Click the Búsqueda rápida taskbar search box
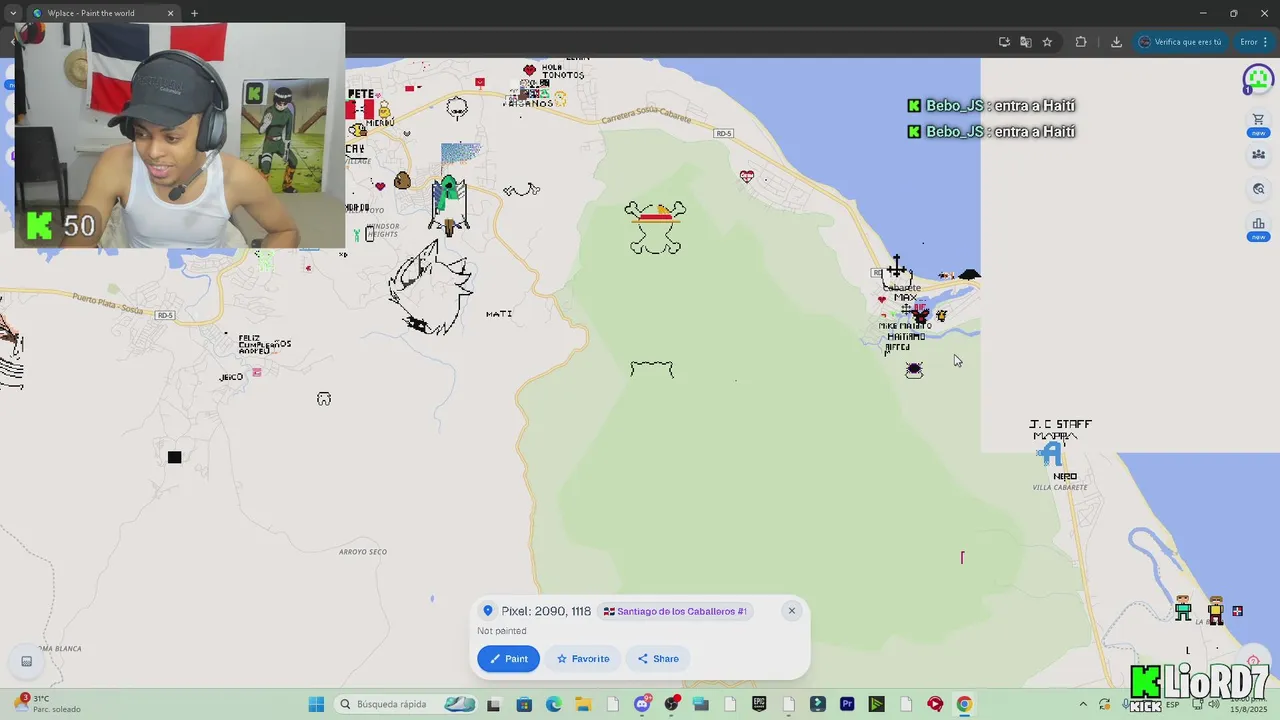This screenshot has height=720, width=1280. 405,704
